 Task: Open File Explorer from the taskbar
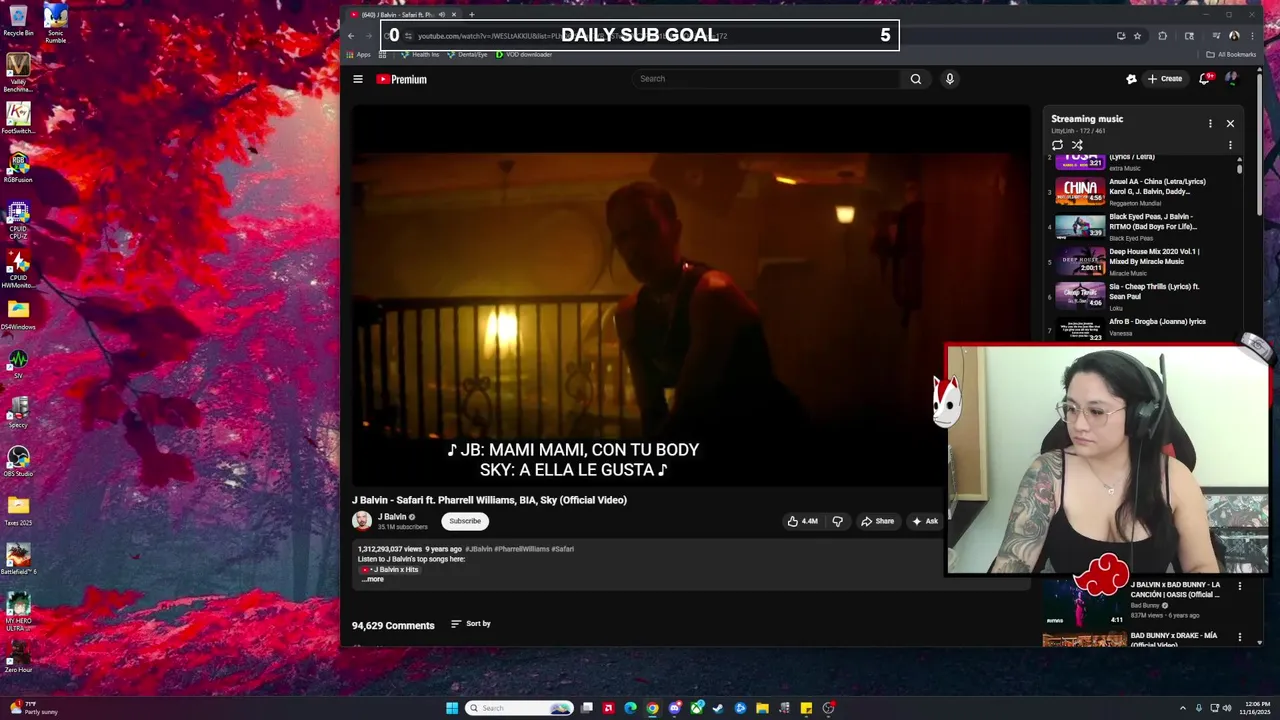762,708
